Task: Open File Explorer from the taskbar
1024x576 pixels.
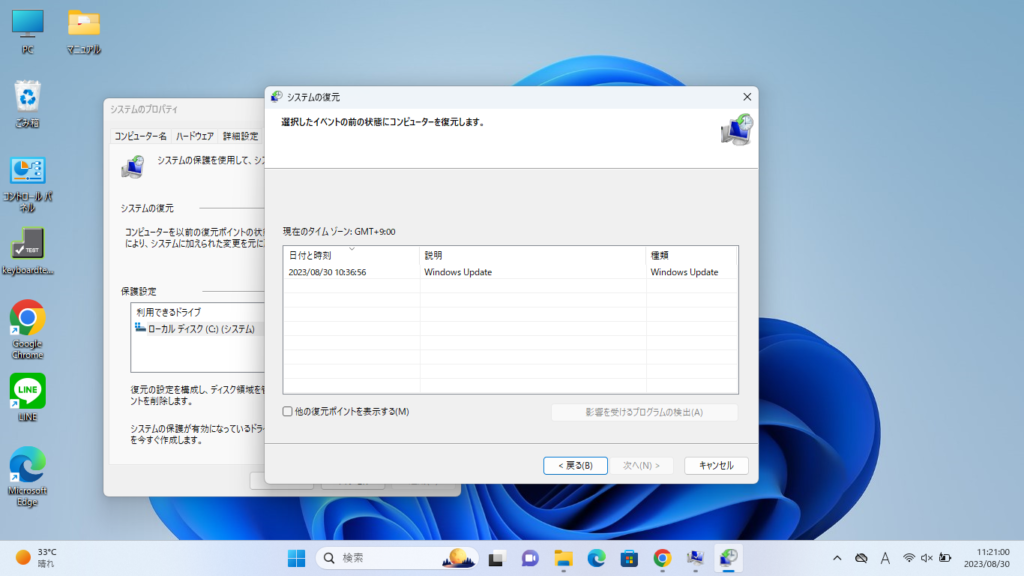Action: [x=563, y=557]
